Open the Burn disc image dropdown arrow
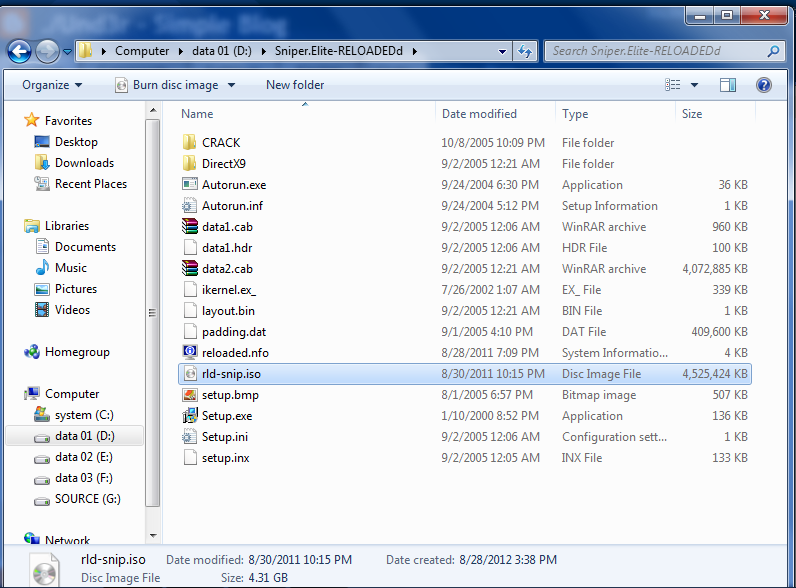This screenshot has height=588, width=796. click(x=231, y=85)
